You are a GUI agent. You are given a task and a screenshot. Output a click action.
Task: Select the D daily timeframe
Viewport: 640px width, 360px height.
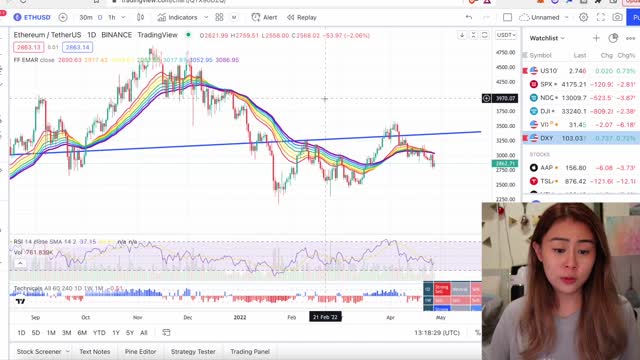(100, 18)
